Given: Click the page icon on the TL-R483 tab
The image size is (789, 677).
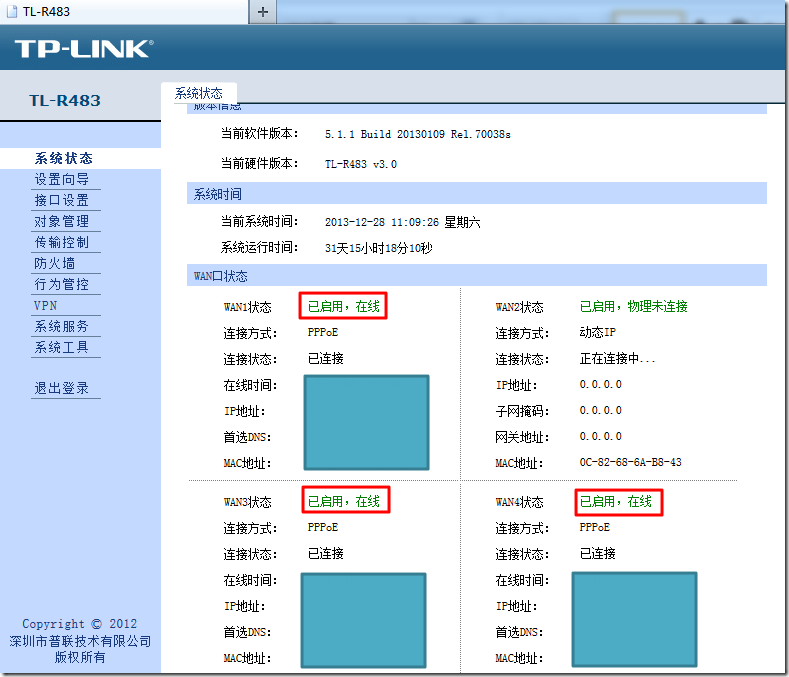Looking at the screenshot, I should 12,12.
